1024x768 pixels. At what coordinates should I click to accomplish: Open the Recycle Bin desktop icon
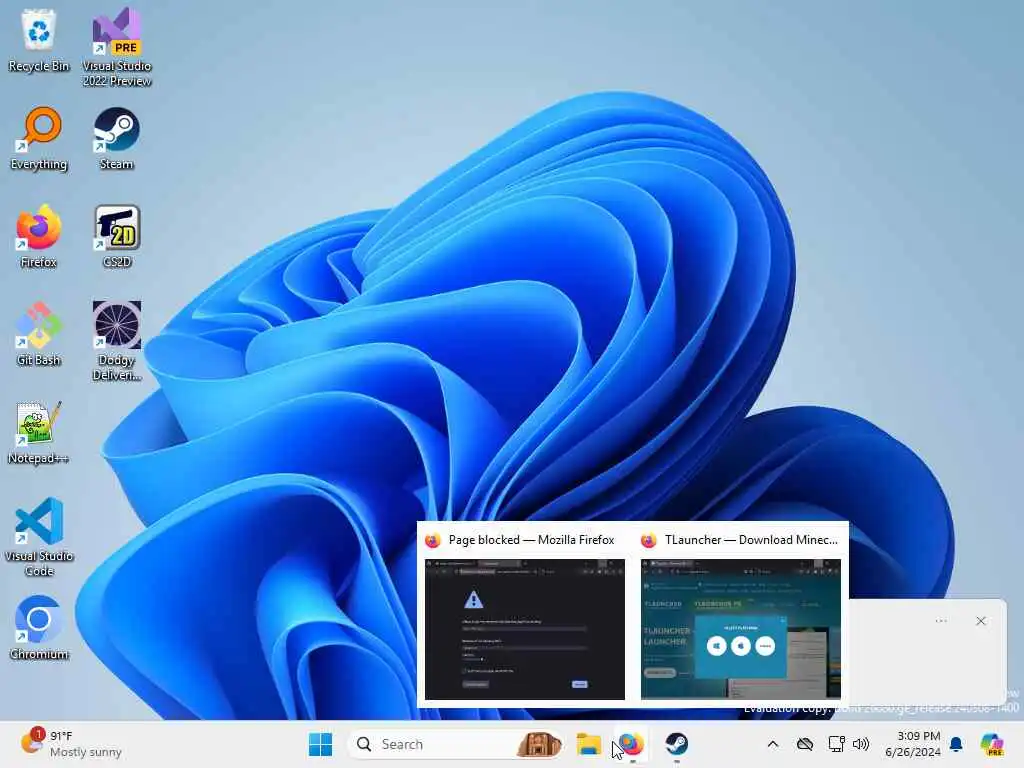click(x=39, y=40)
